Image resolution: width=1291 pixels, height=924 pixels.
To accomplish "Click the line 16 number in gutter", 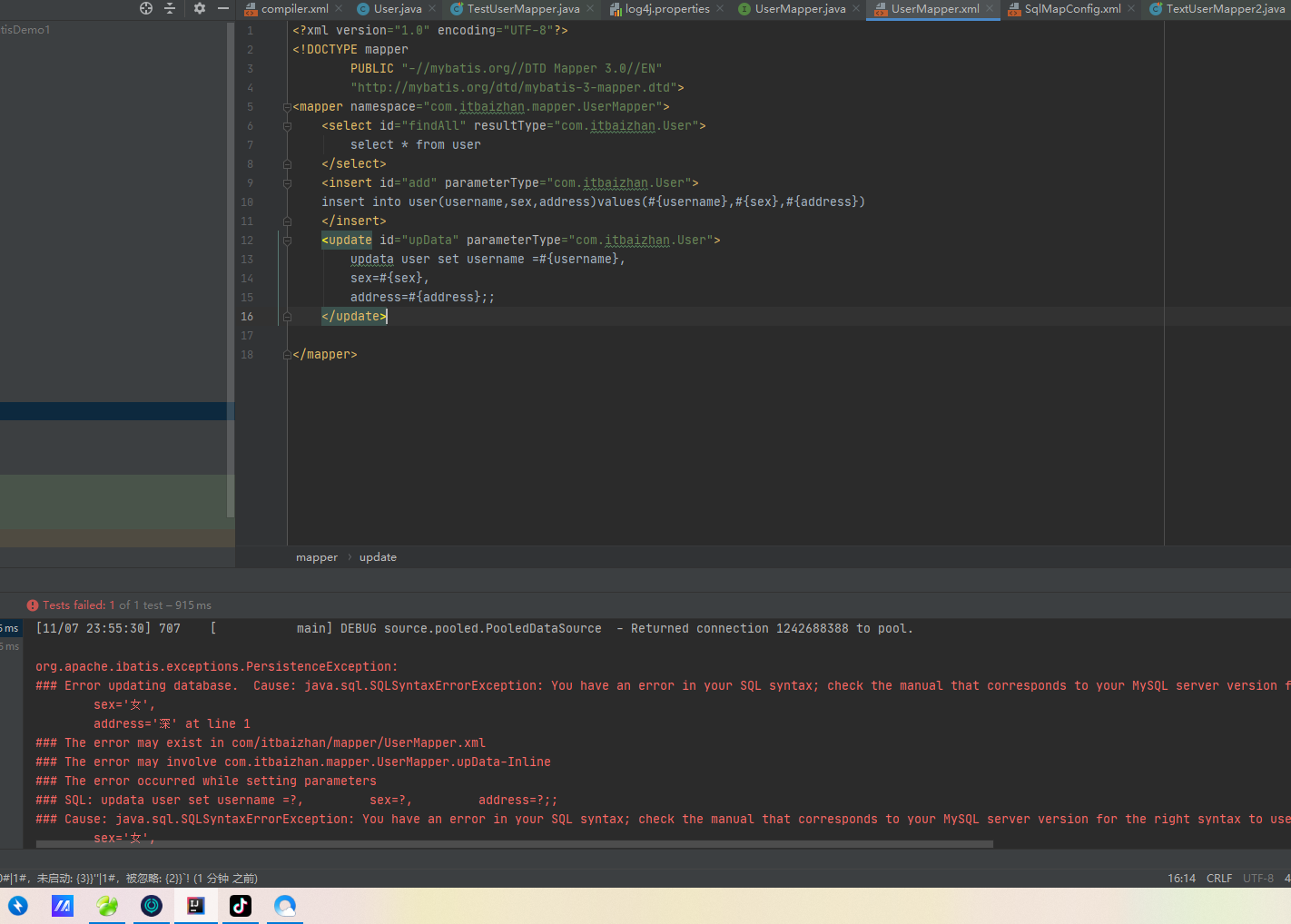I will click(x=247, y=317).
